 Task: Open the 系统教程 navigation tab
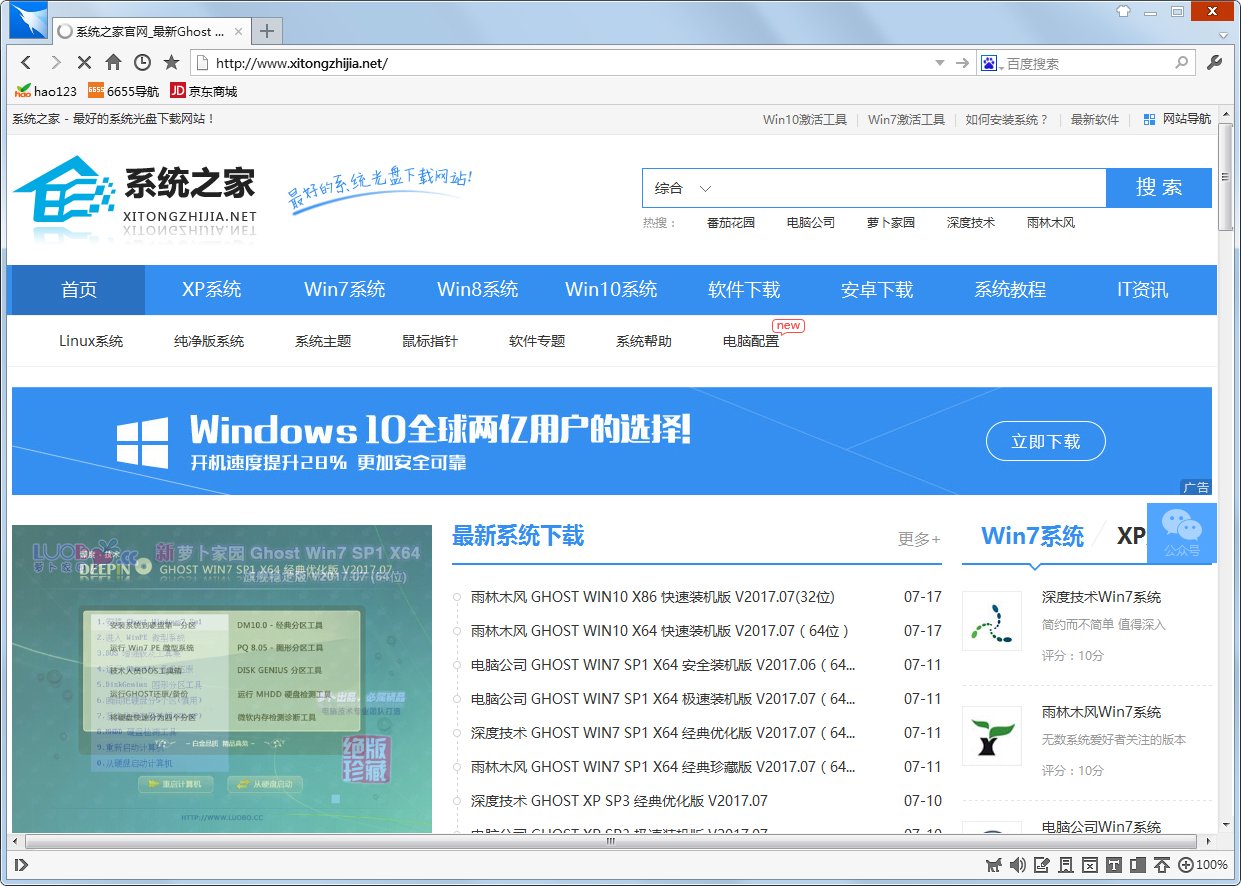click(x=1009, y=290)
